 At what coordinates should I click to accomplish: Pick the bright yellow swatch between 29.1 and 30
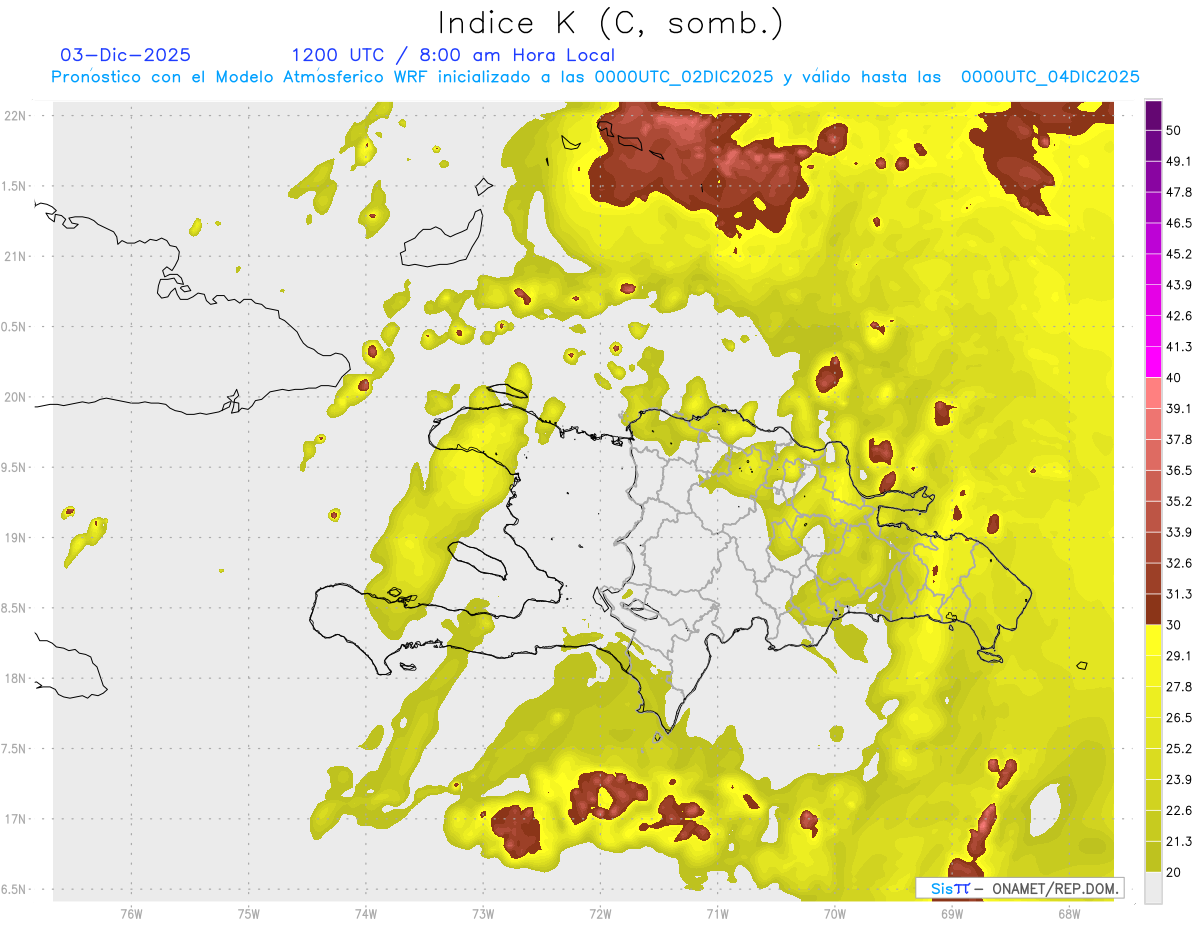[x=1153, y=641]
